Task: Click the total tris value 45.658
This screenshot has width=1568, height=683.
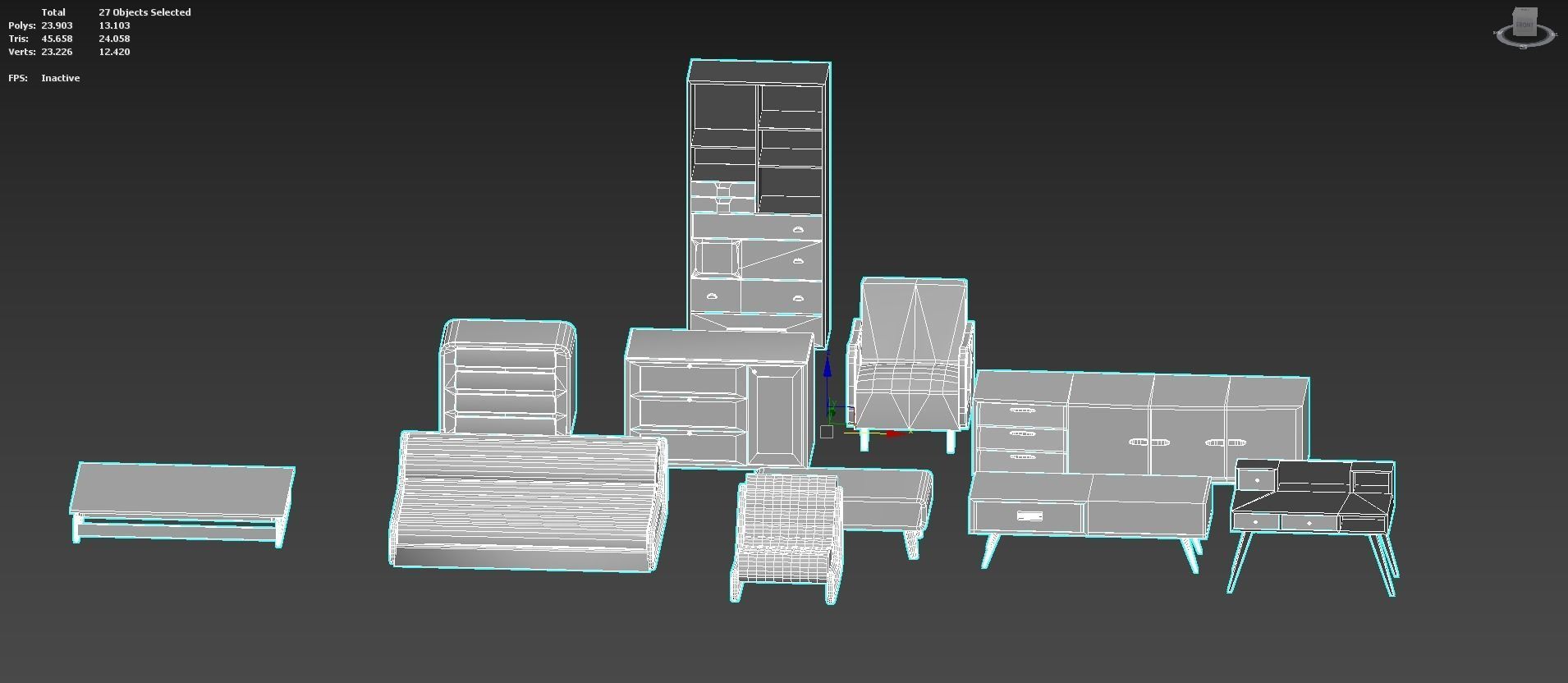Action: 57,39
